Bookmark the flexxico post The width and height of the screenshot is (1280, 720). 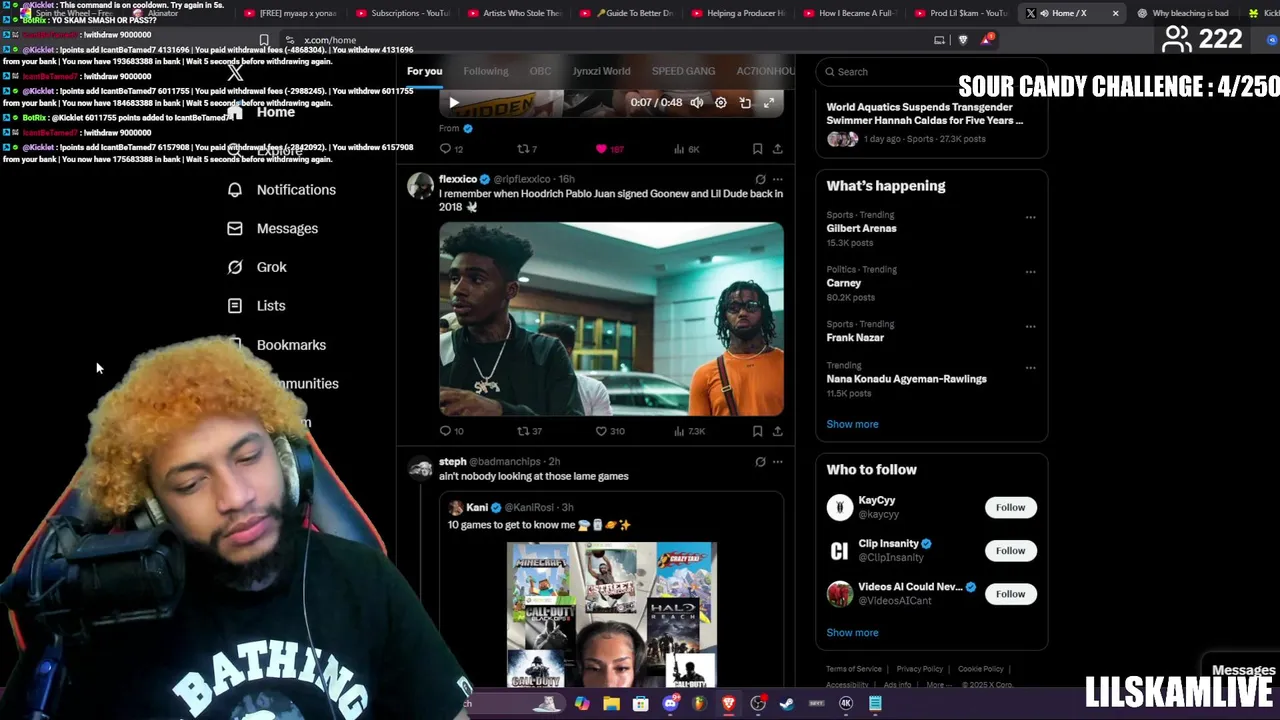(x=757, y=431)
